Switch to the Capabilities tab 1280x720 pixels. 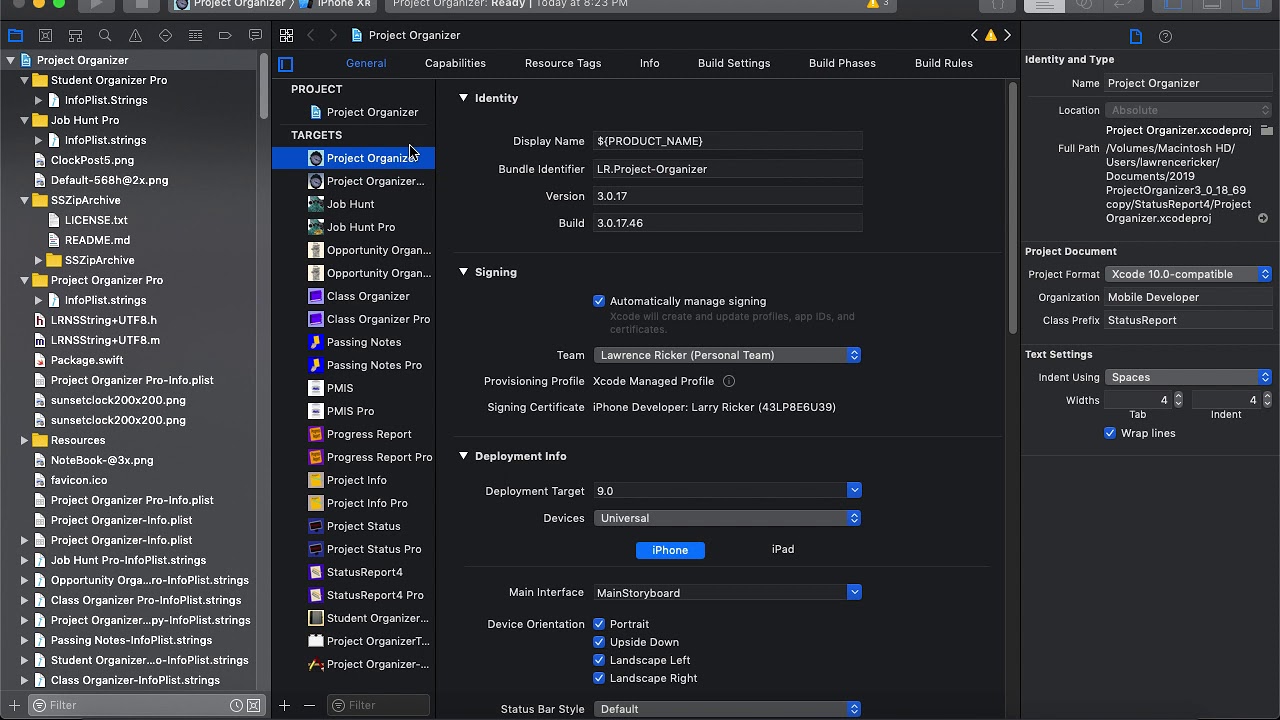[x=455, y=63]
